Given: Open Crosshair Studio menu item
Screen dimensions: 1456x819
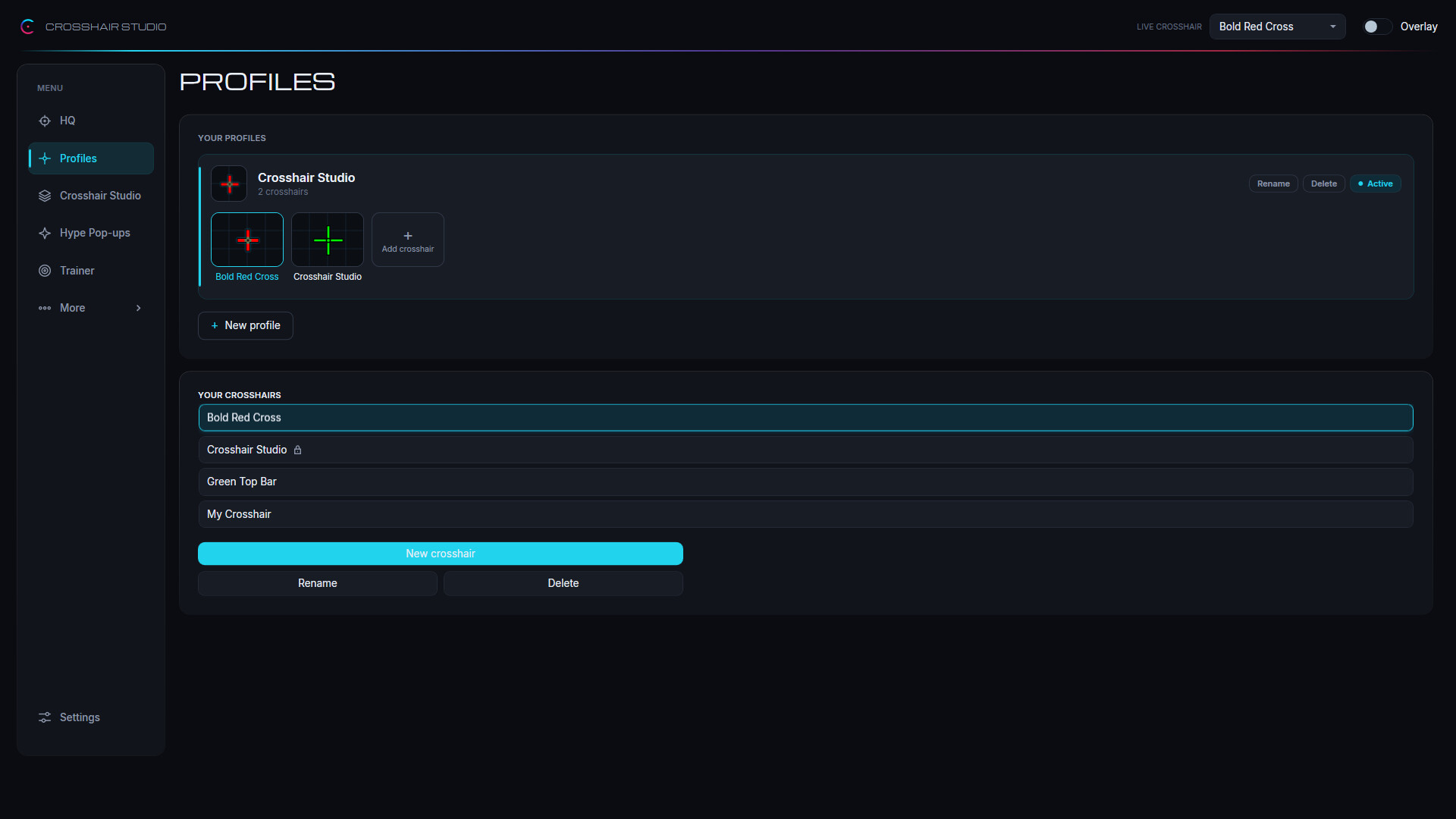Looking at the screenshot, I should [91, 196].
